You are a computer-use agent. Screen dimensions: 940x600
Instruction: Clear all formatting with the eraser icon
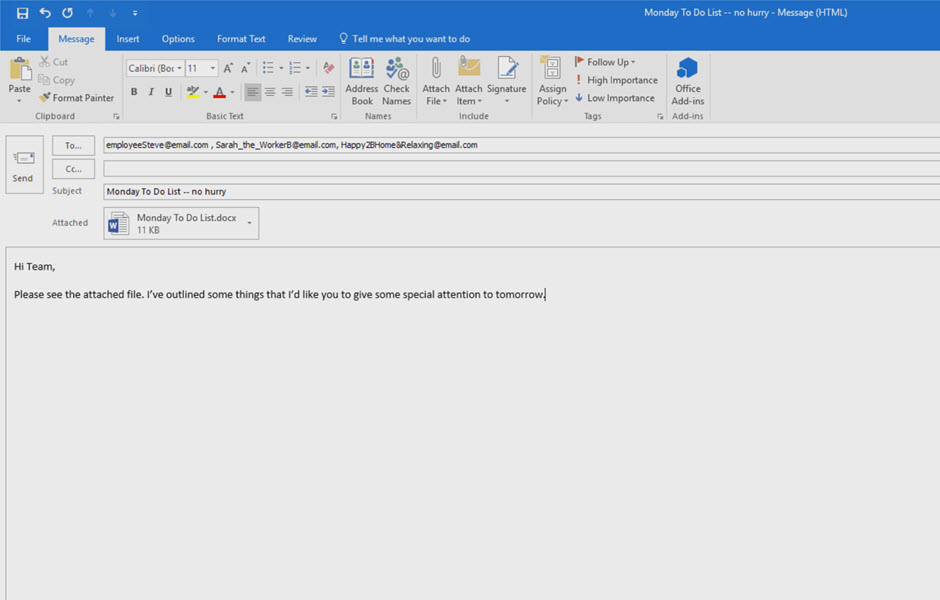pyautogui.click(x=329, y=68)
